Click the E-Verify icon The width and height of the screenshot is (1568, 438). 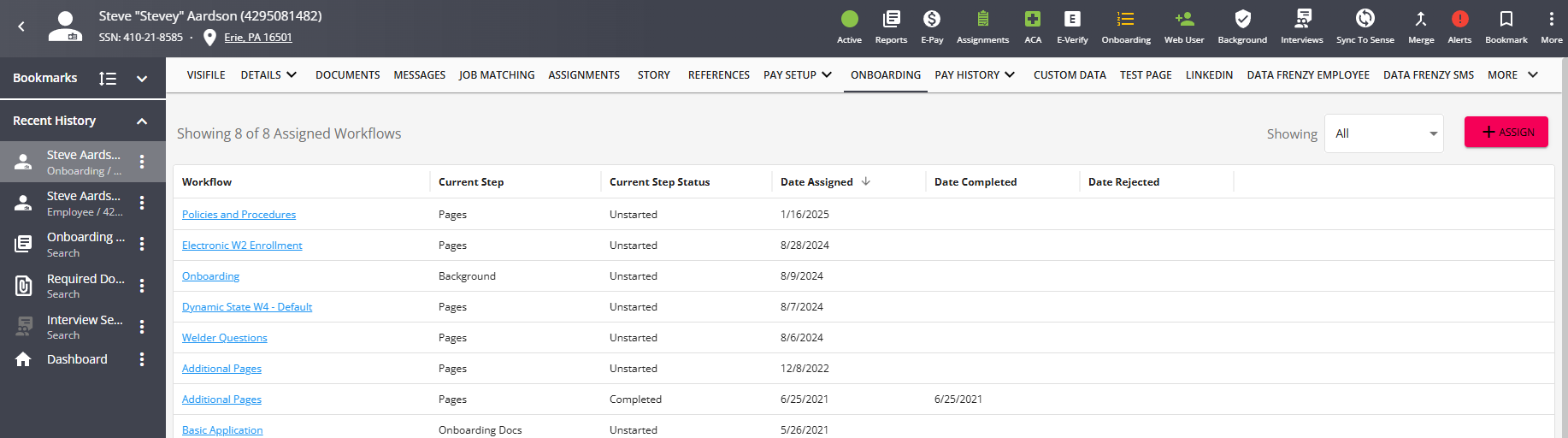click(x=1072, y=20)
